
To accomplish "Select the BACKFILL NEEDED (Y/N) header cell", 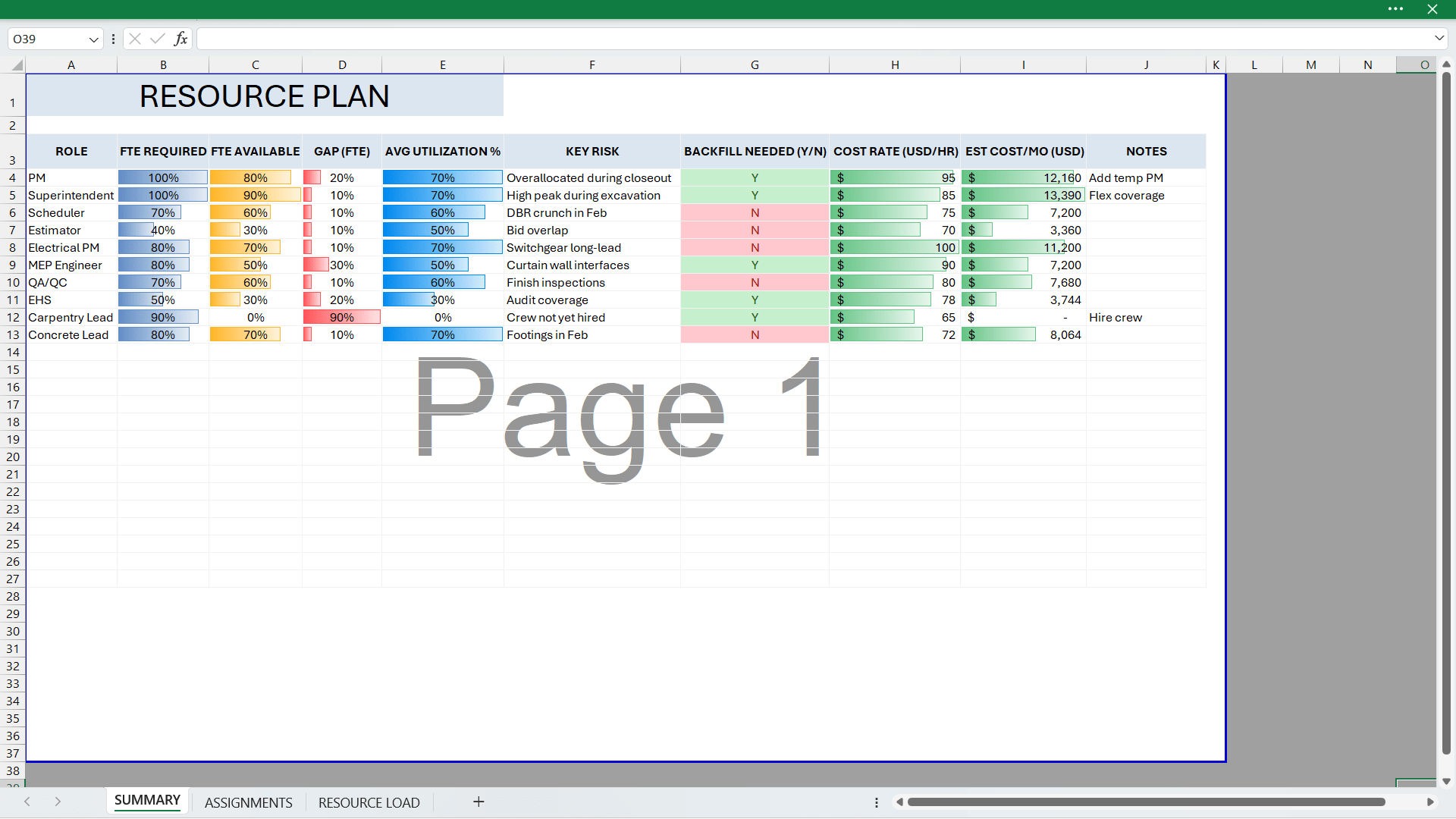I will [755, 152].
